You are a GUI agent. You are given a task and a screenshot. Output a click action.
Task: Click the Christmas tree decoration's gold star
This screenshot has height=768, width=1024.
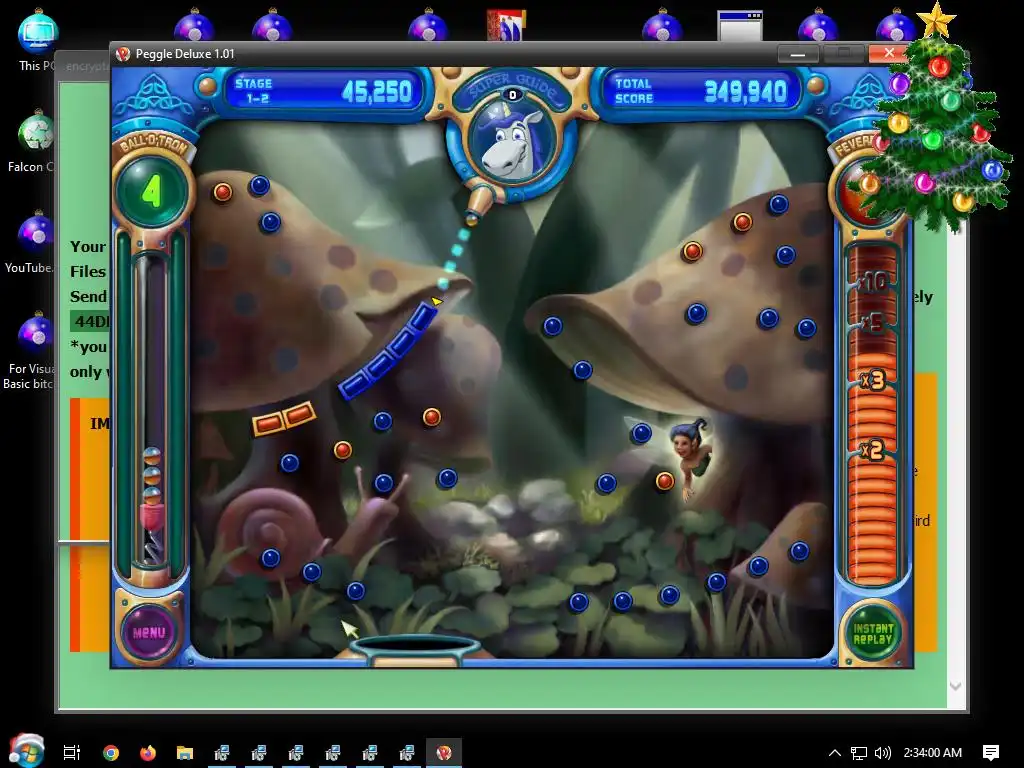tap(936, 20)
